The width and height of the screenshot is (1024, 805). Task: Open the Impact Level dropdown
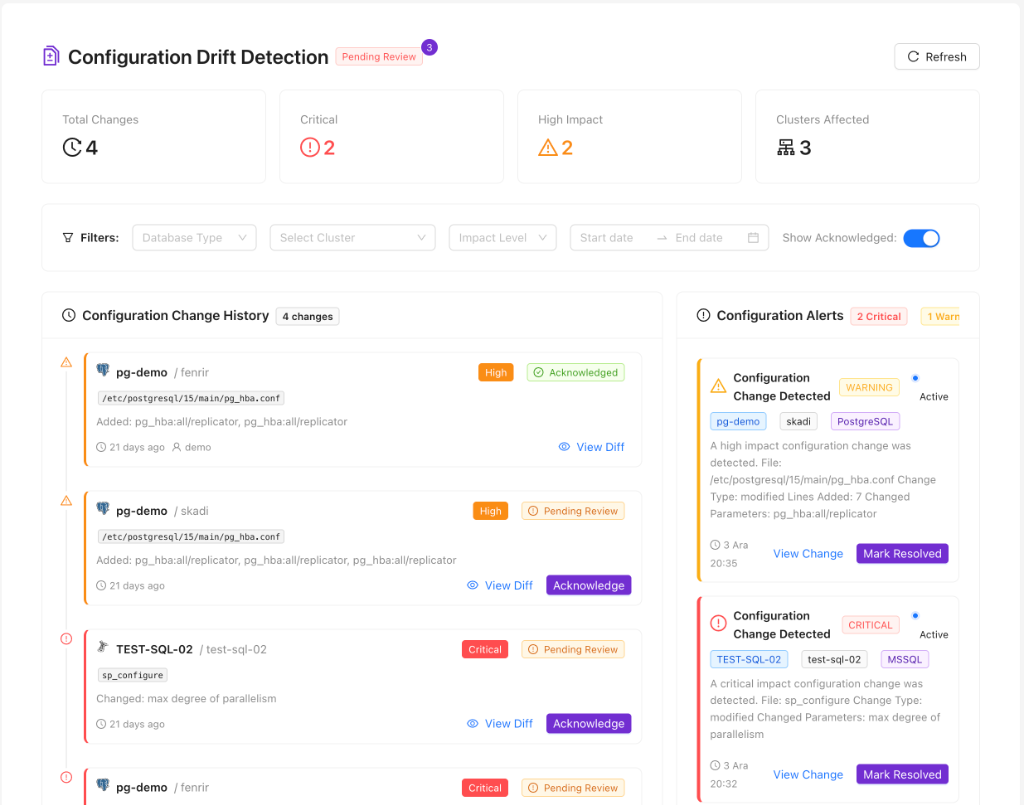click(502, 237)
